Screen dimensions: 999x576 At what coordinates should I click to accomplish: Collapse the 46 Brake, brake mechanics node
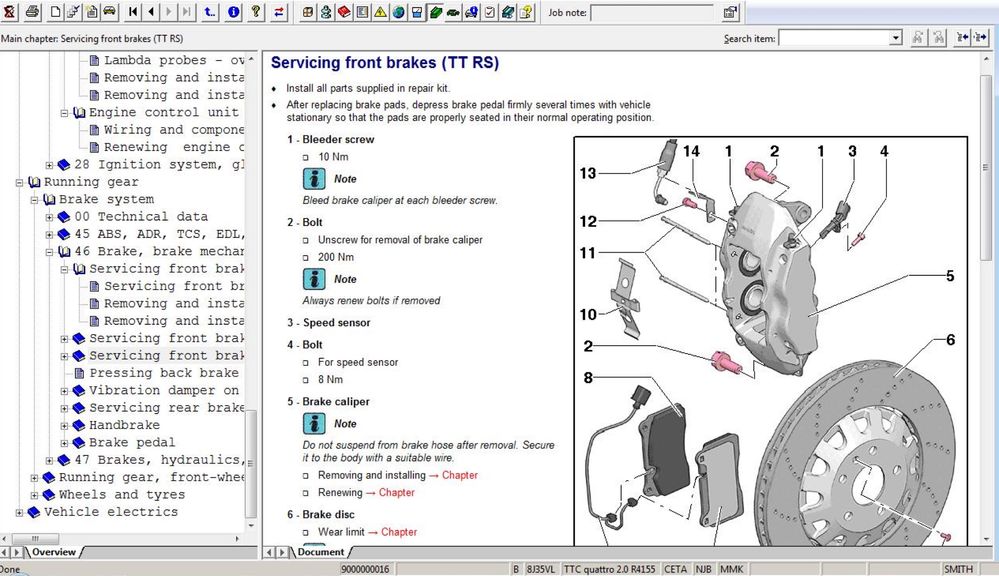(x=49, y=252)
